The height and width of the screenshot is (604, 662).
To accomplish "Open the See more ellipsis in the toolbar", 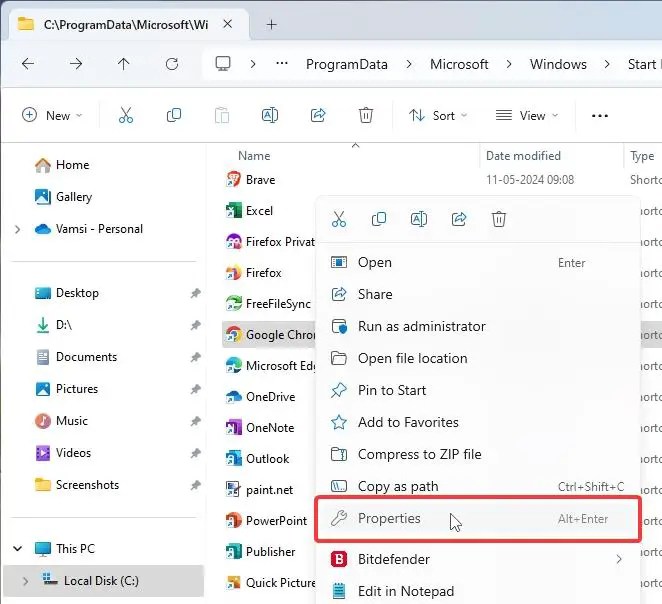I will click(600, 116).
